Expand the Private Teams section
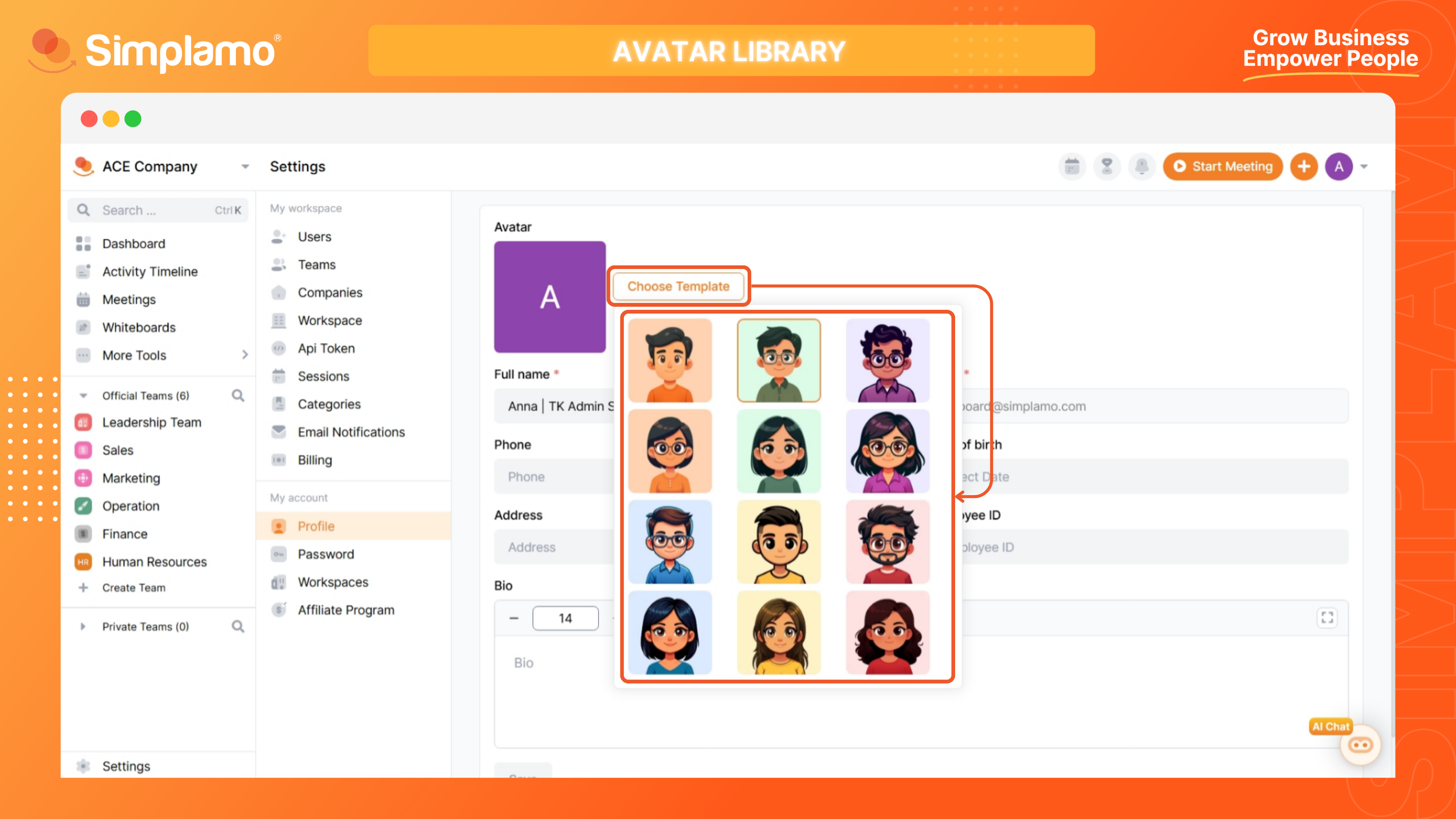Image resolution: width=1456 pixels, height=819 pixels. [83, 626]
